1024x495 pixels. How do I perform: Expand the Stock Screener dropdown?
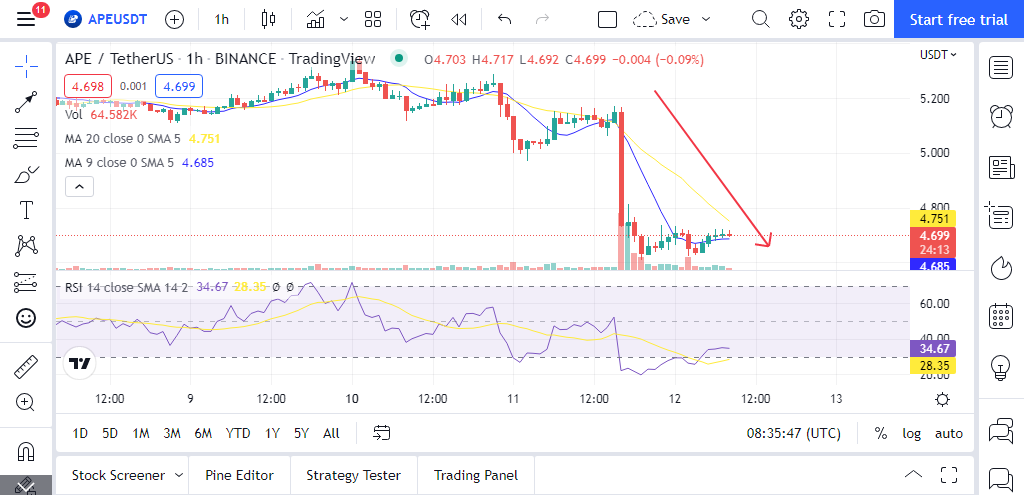tap(179, 475)
